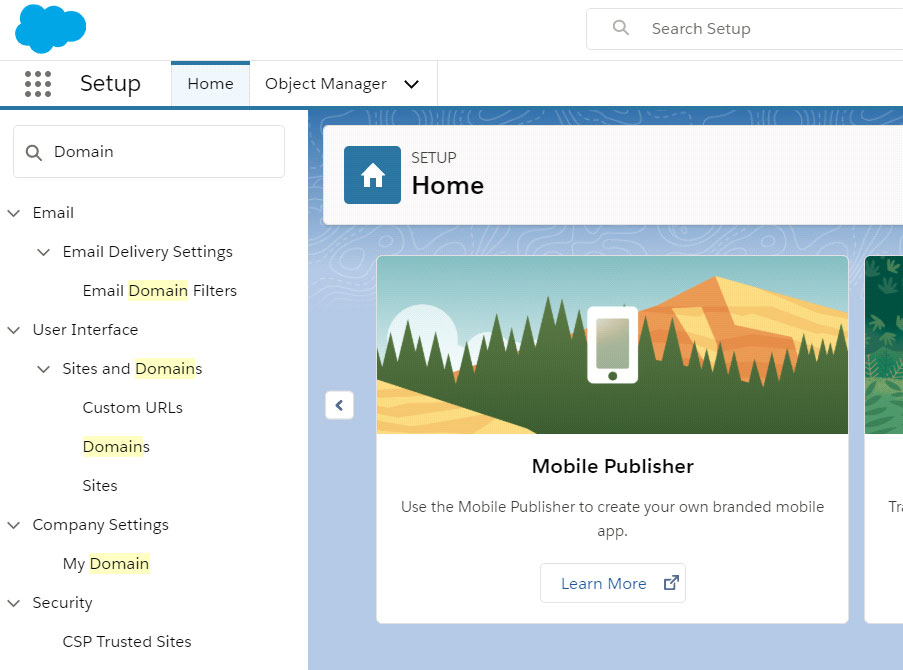
Task: Click the phone image on Mobile Publisher card
Action: tap(612, 345)
